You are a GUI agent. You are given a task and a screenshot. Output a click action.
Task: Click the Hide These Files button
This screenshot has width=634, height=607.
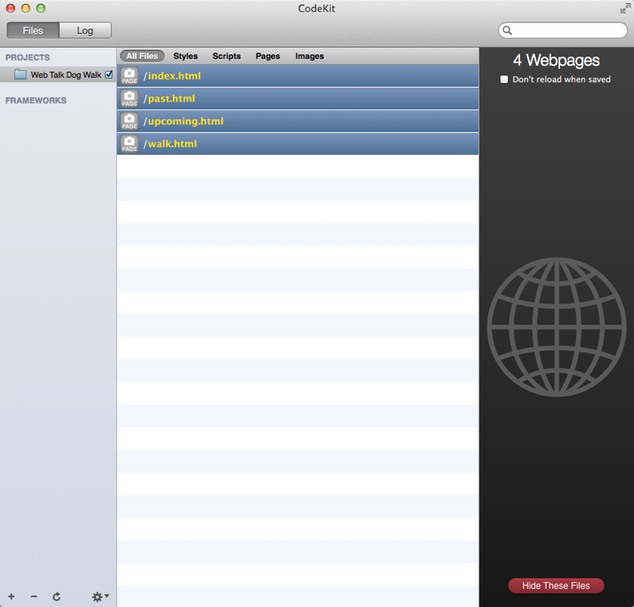[x=556, y=586]
